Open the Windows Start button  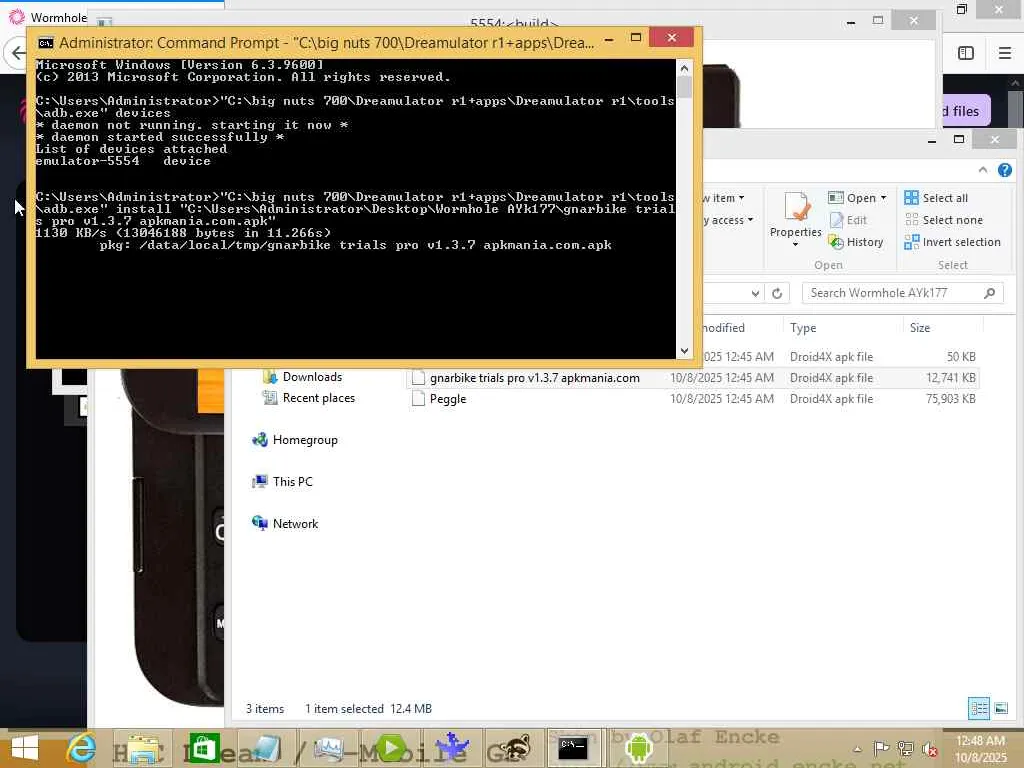(x=25, y=748)
